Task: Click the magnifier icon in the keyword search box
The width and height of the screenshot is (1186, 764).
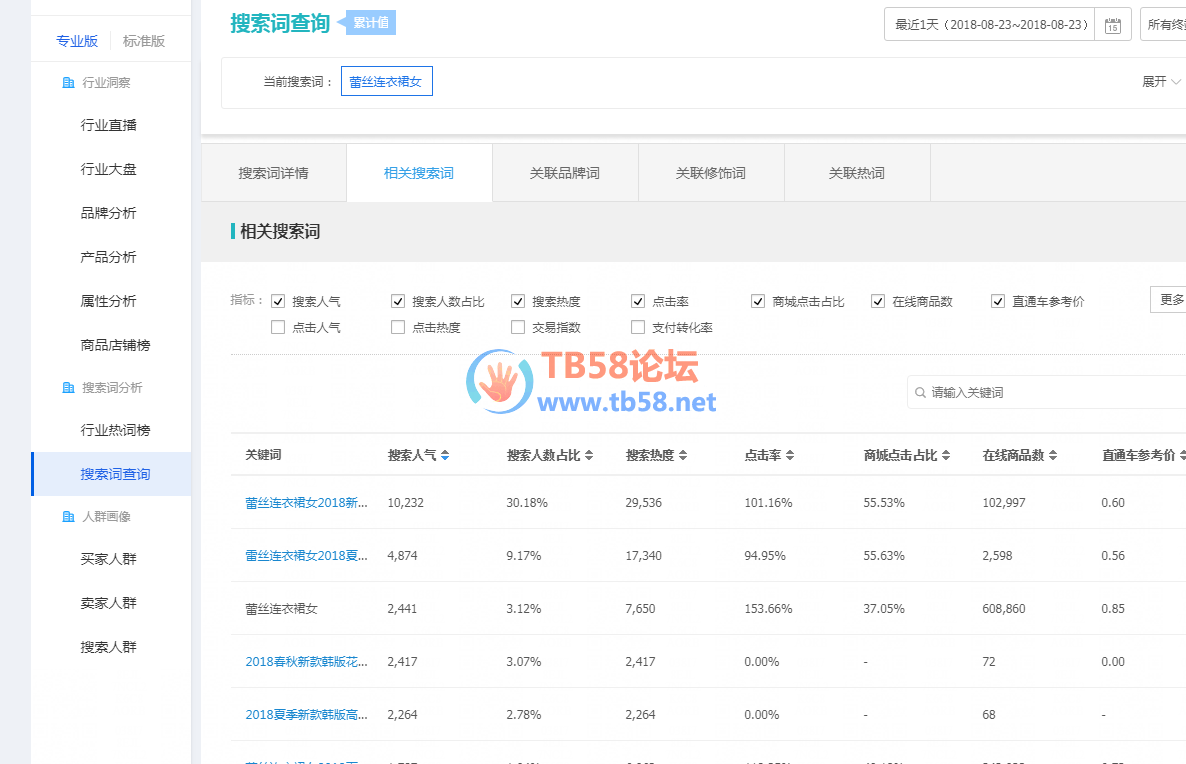Action: click(x=921, y=393)
